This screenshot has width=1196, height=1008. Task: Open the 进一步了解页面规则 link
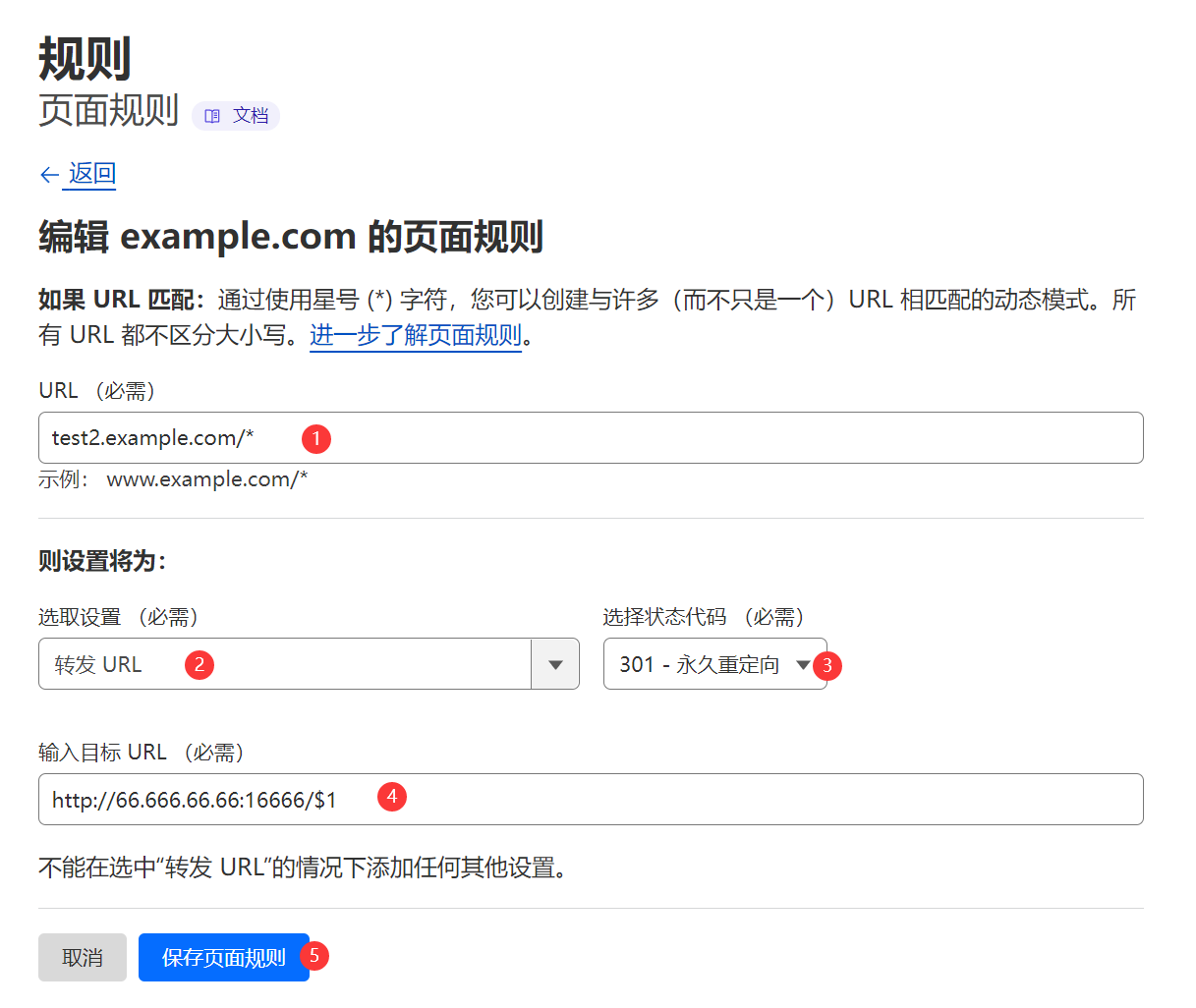[x=415, y=335]
